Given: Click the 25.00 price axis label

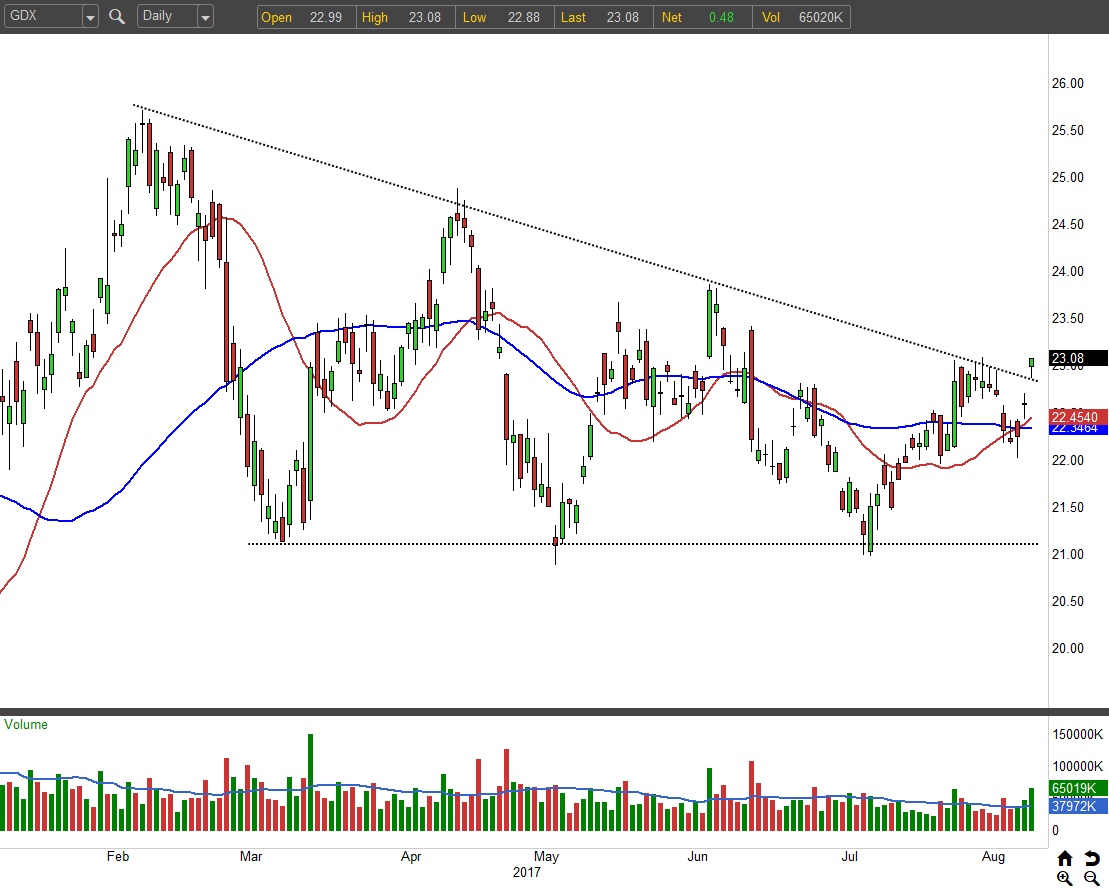Looking at the screenshot, I should click(1067, 177).
